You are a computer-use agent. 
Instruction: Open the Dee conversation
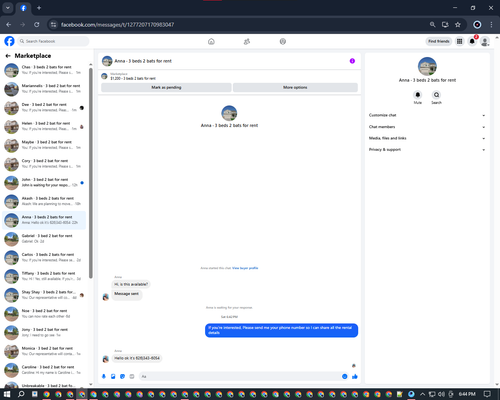click(44, 107)
